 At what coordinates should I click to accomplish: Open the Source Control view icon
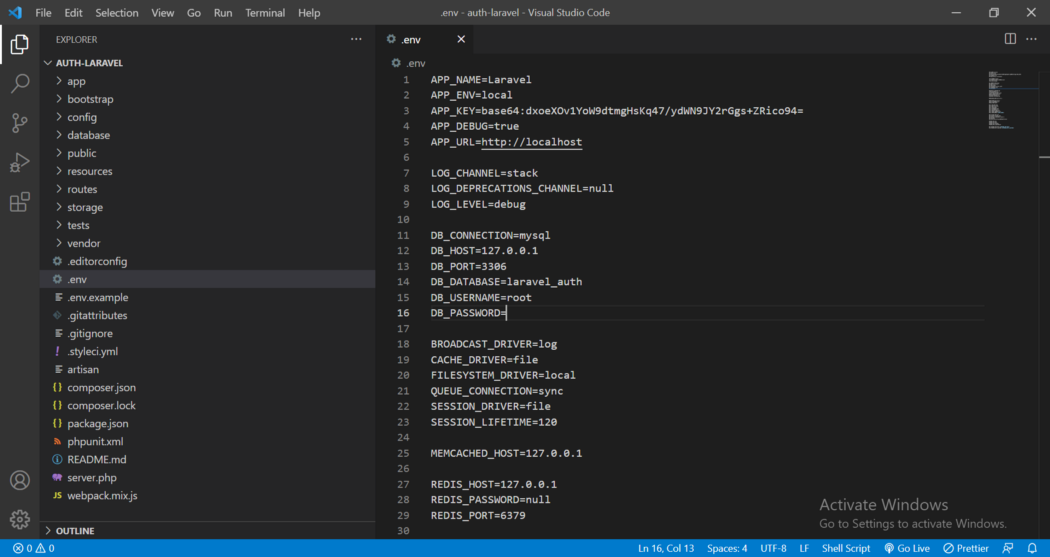pyautogui.click(x=19, y=123)
